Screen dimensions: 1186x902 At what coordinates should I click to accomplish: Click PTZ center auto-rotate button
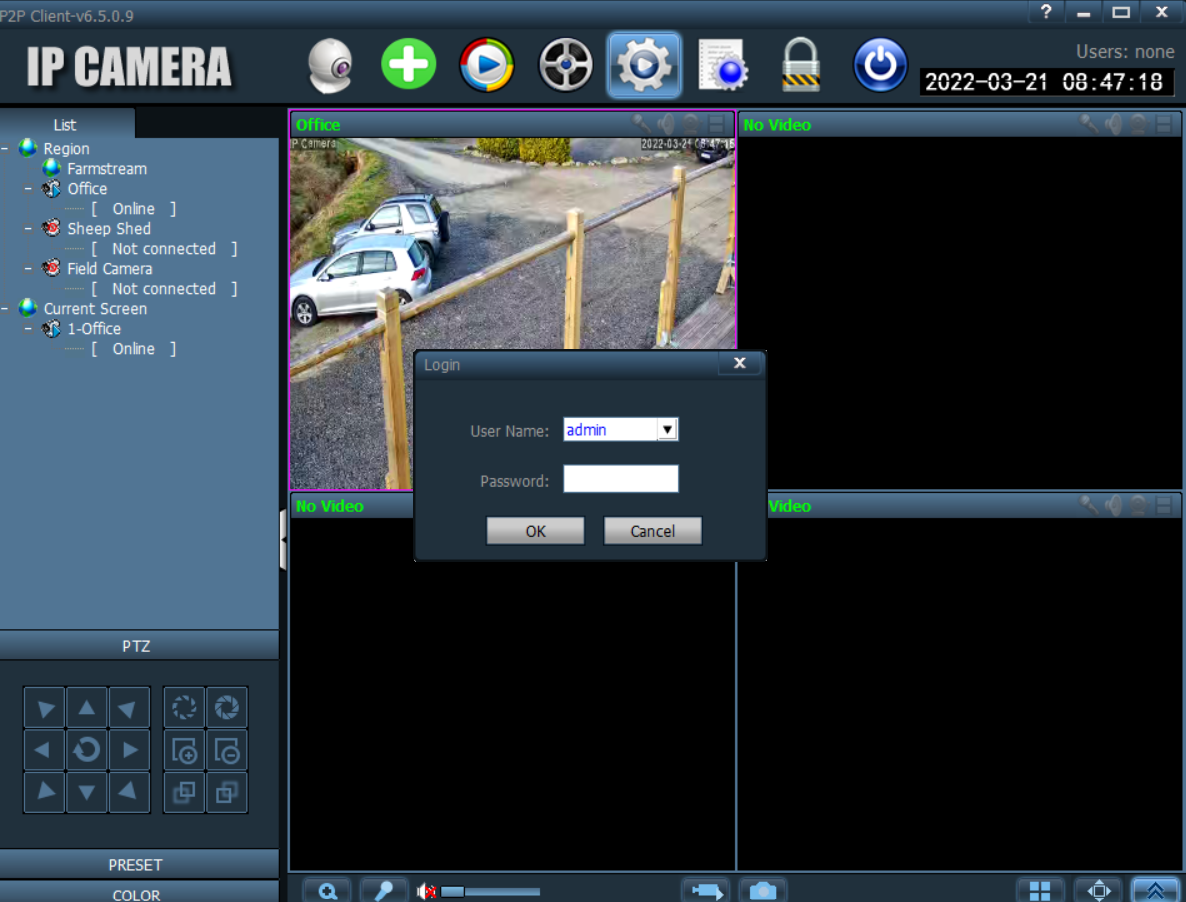point(87,750)
